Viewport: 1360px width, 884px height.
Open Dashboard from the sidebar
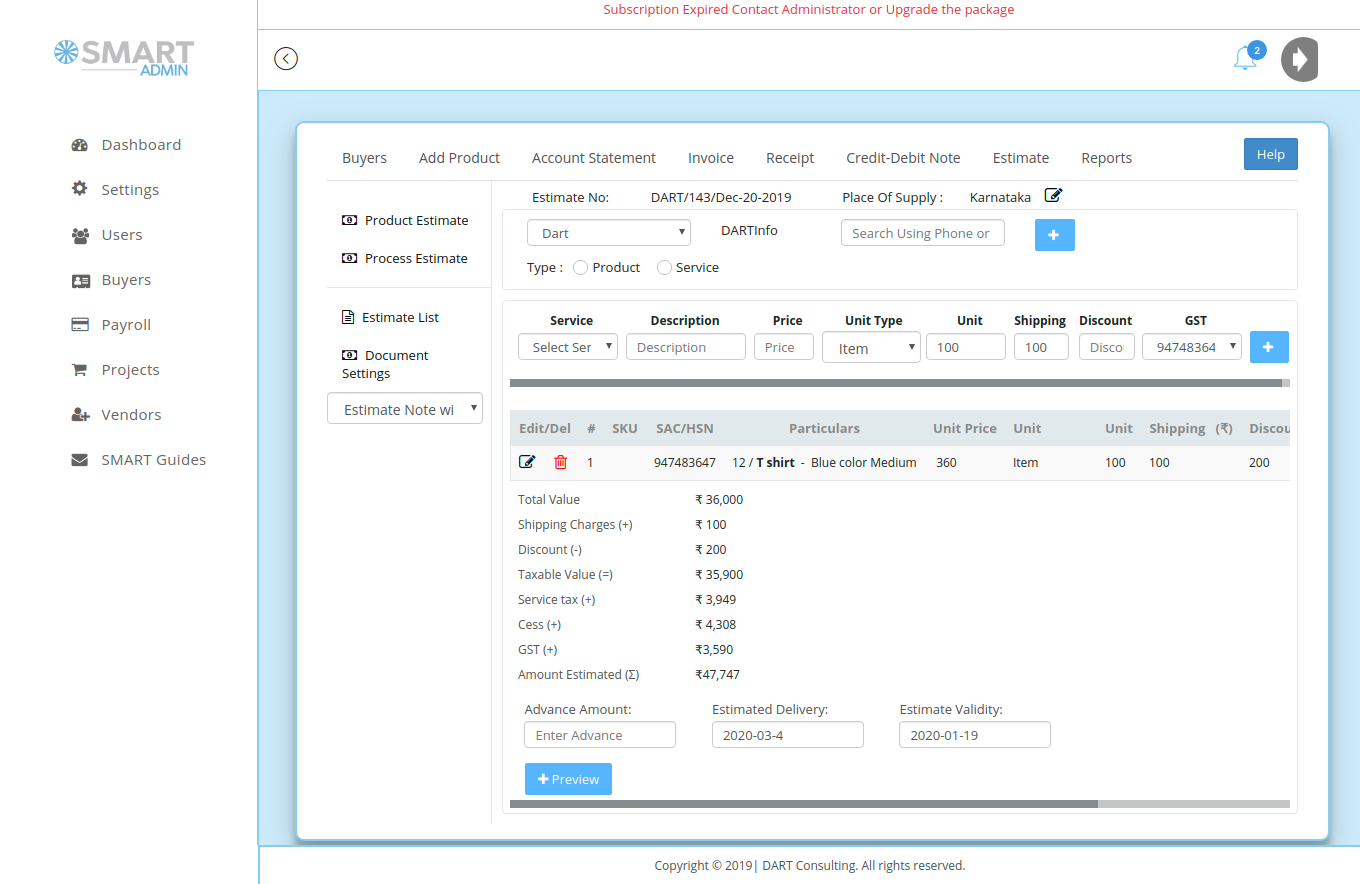[141, 145]
